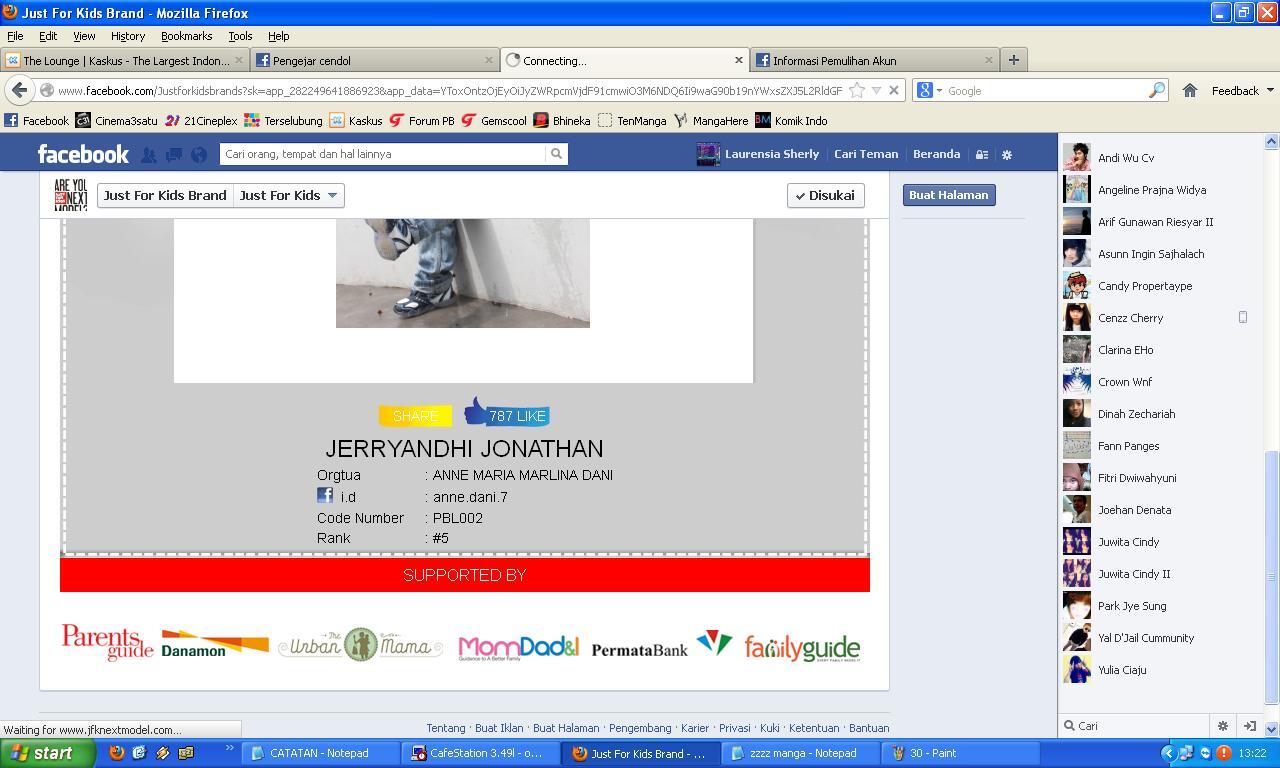Open the Feedback dropdown arrow

coord(1270,90)
